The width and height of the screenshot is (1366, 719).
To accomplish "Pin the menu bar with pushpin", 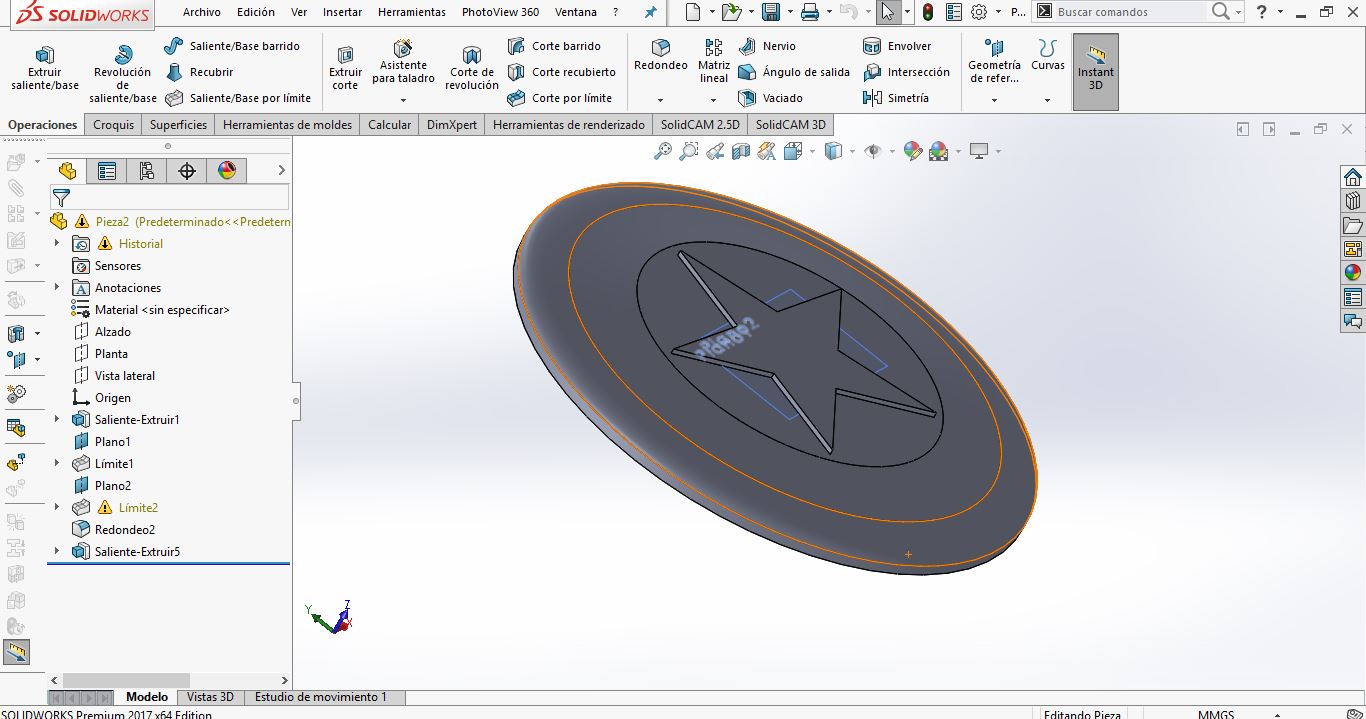I will click(651, 13).
